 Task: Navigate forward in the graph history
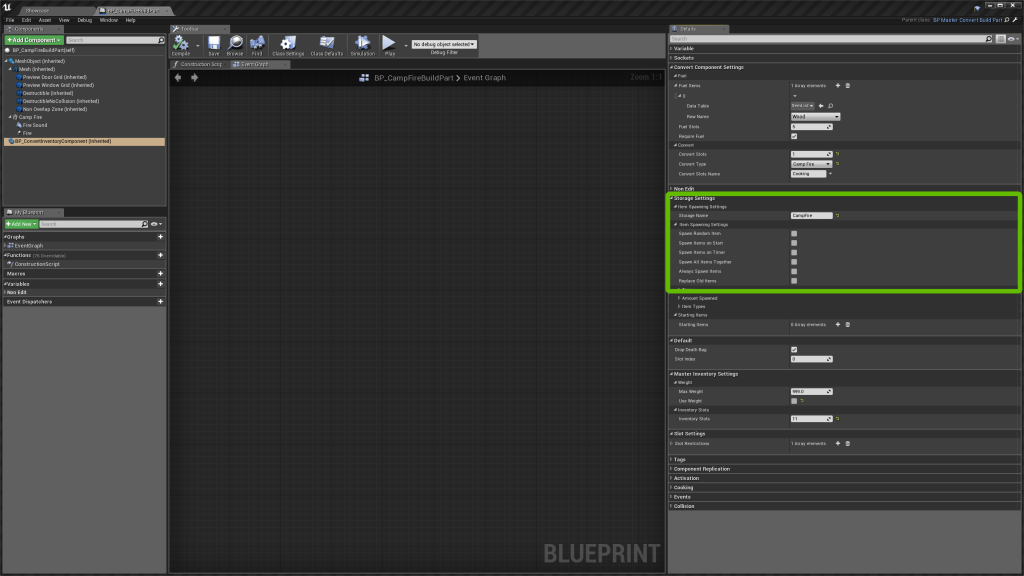coord(194,77)
